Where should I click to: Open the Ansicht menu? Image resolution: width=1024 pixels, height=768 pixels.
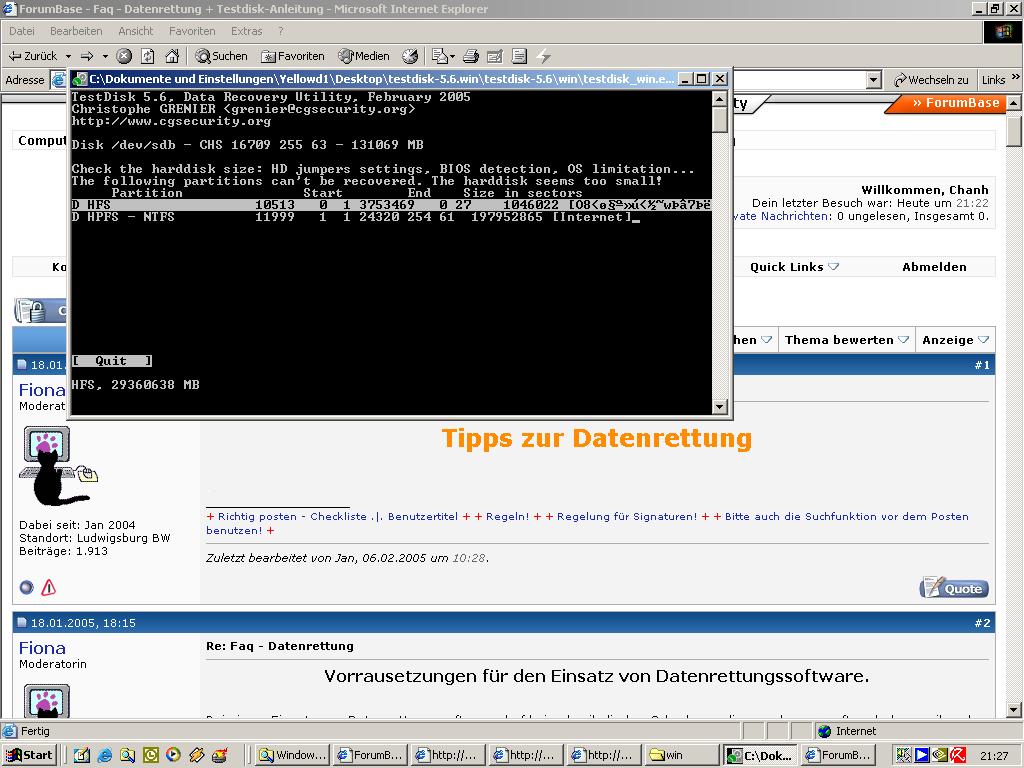(135, 31)
